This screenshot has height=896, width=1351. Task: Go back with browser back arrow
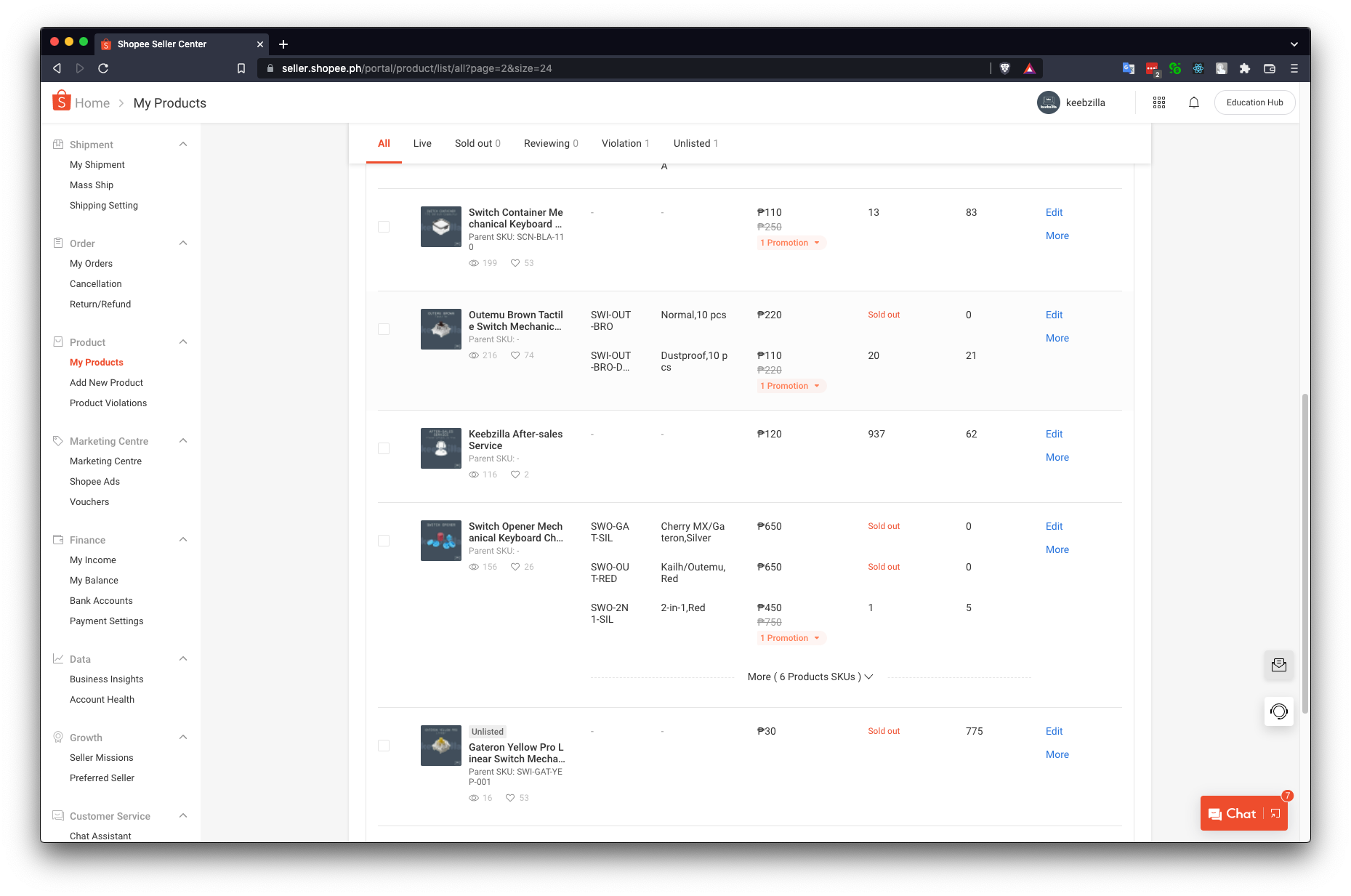coord(57,68)
